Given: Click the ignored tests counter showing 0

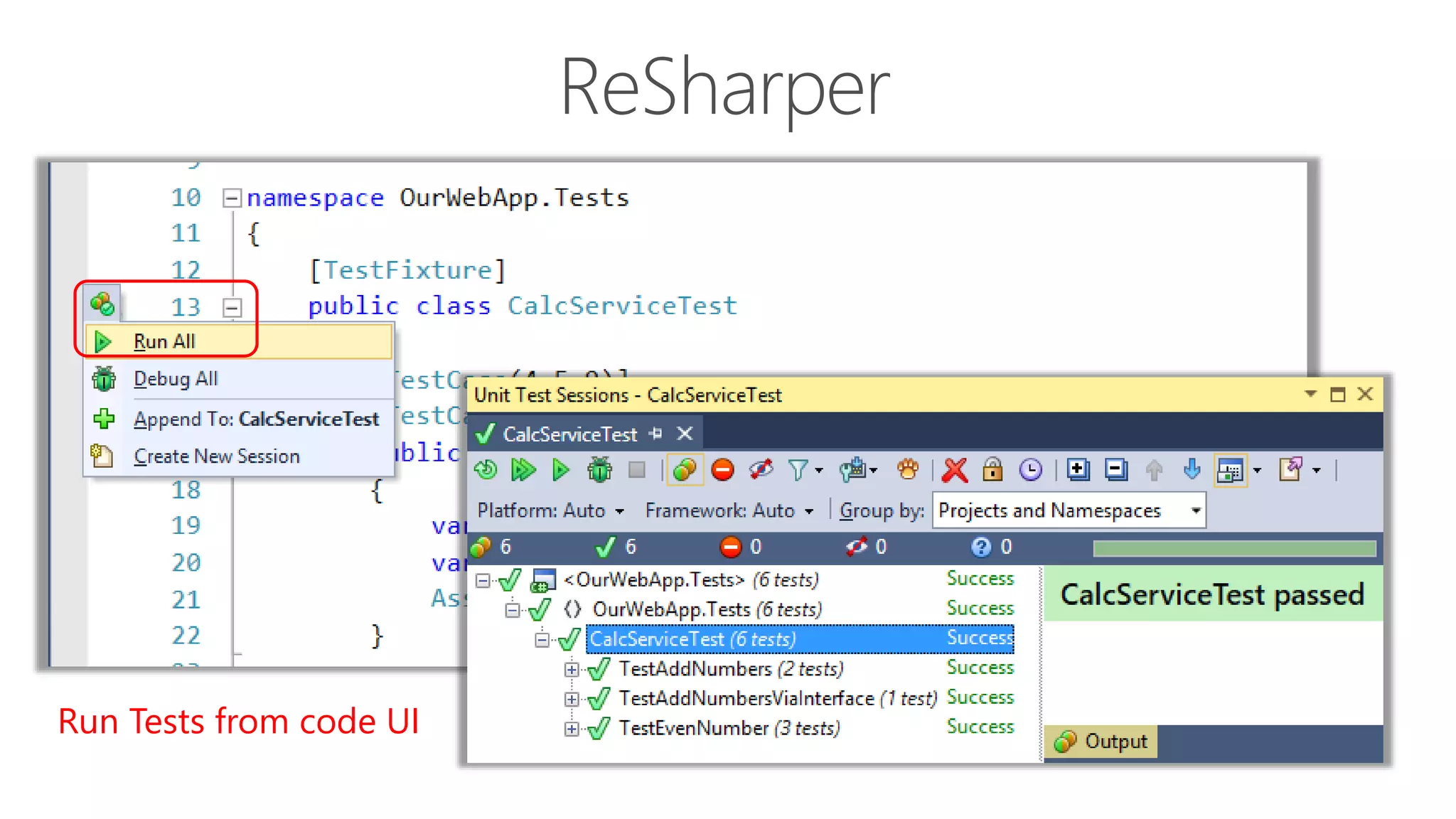Looking at the screenshot, I should 866,547.
